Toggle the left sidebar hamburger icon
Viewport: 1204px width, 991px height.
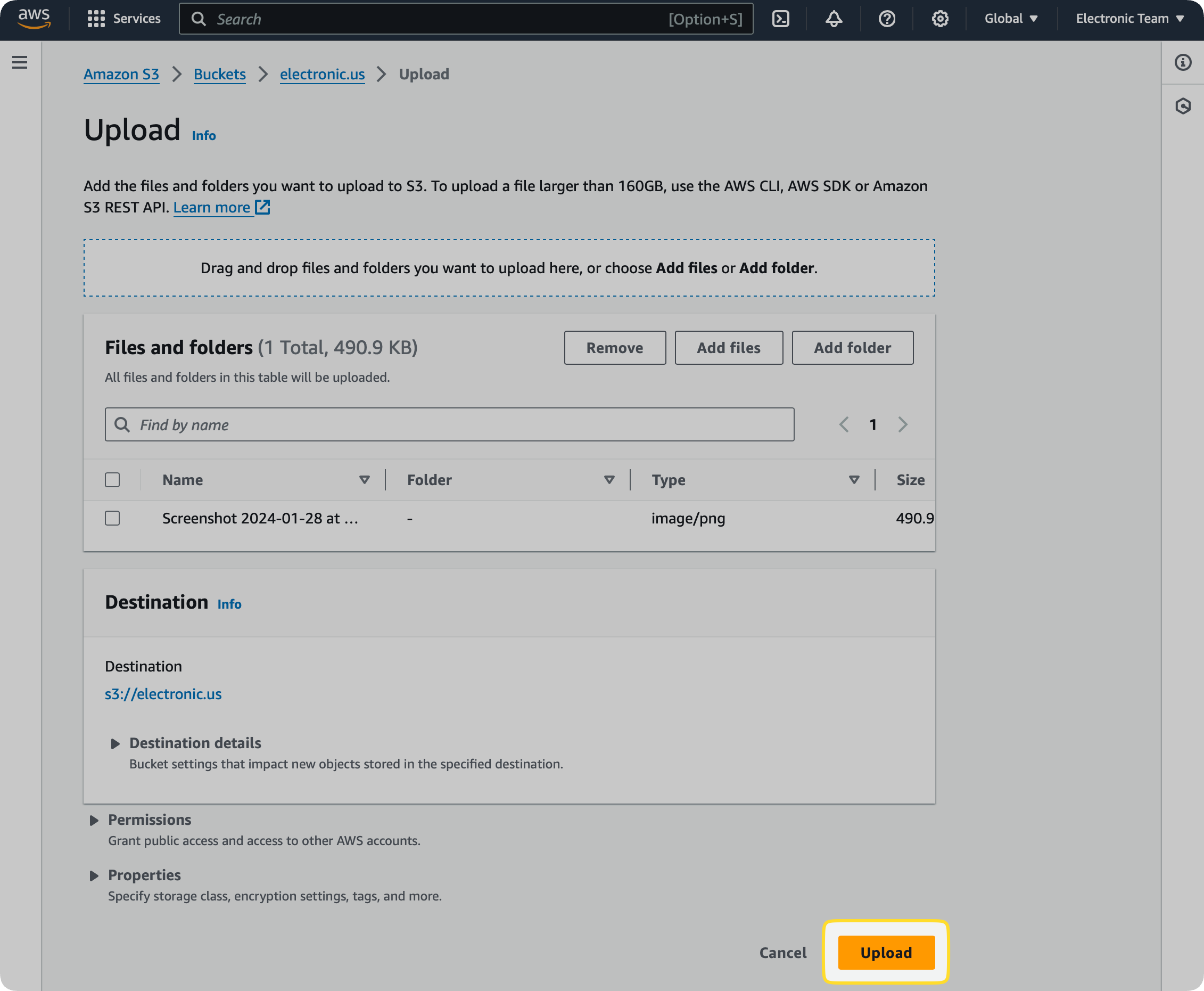[x=20, y=63]
